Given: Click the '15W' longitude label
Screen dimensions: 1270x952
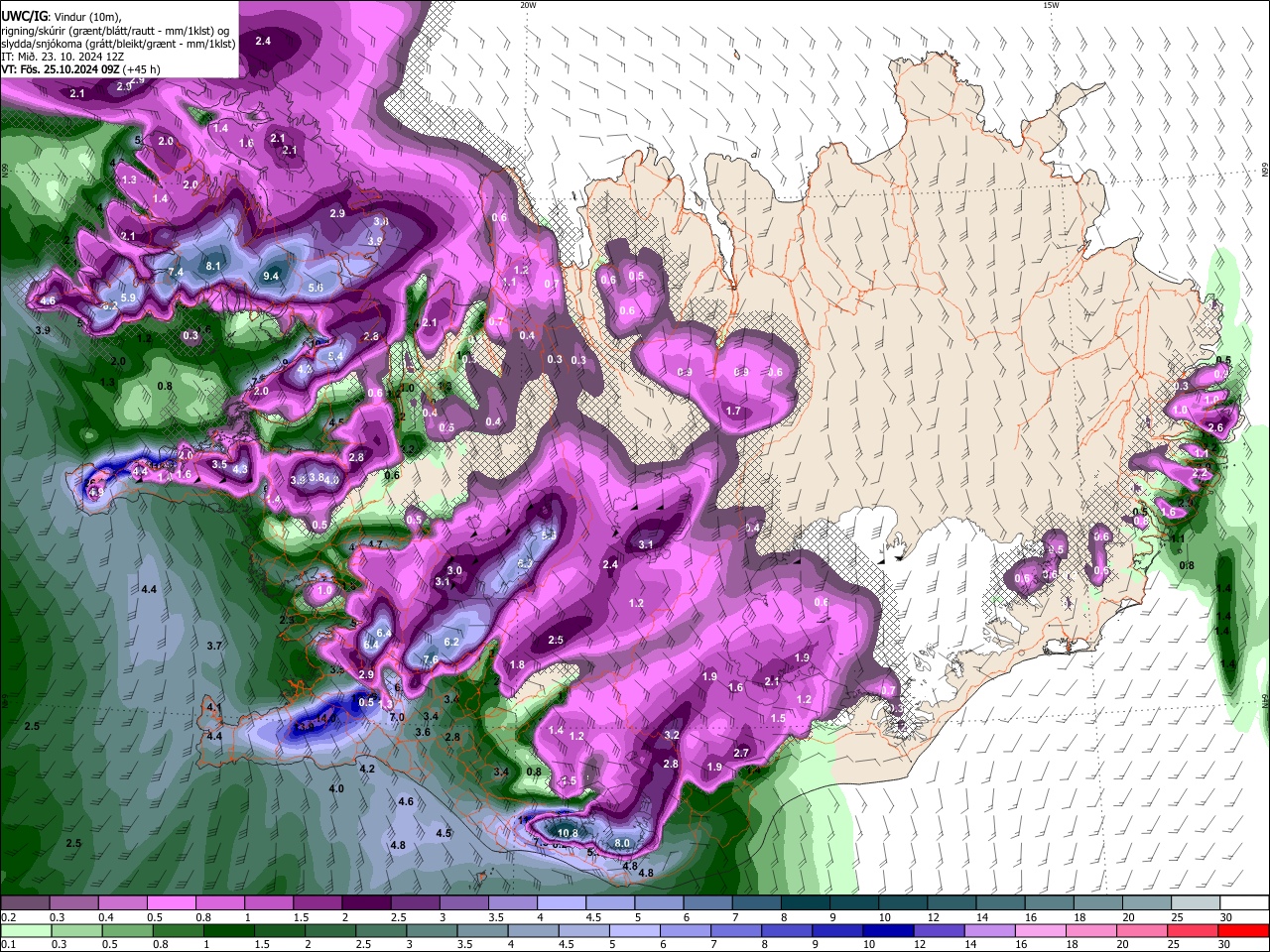Looking at the screenshot, I should click(x=1051, y=5).
